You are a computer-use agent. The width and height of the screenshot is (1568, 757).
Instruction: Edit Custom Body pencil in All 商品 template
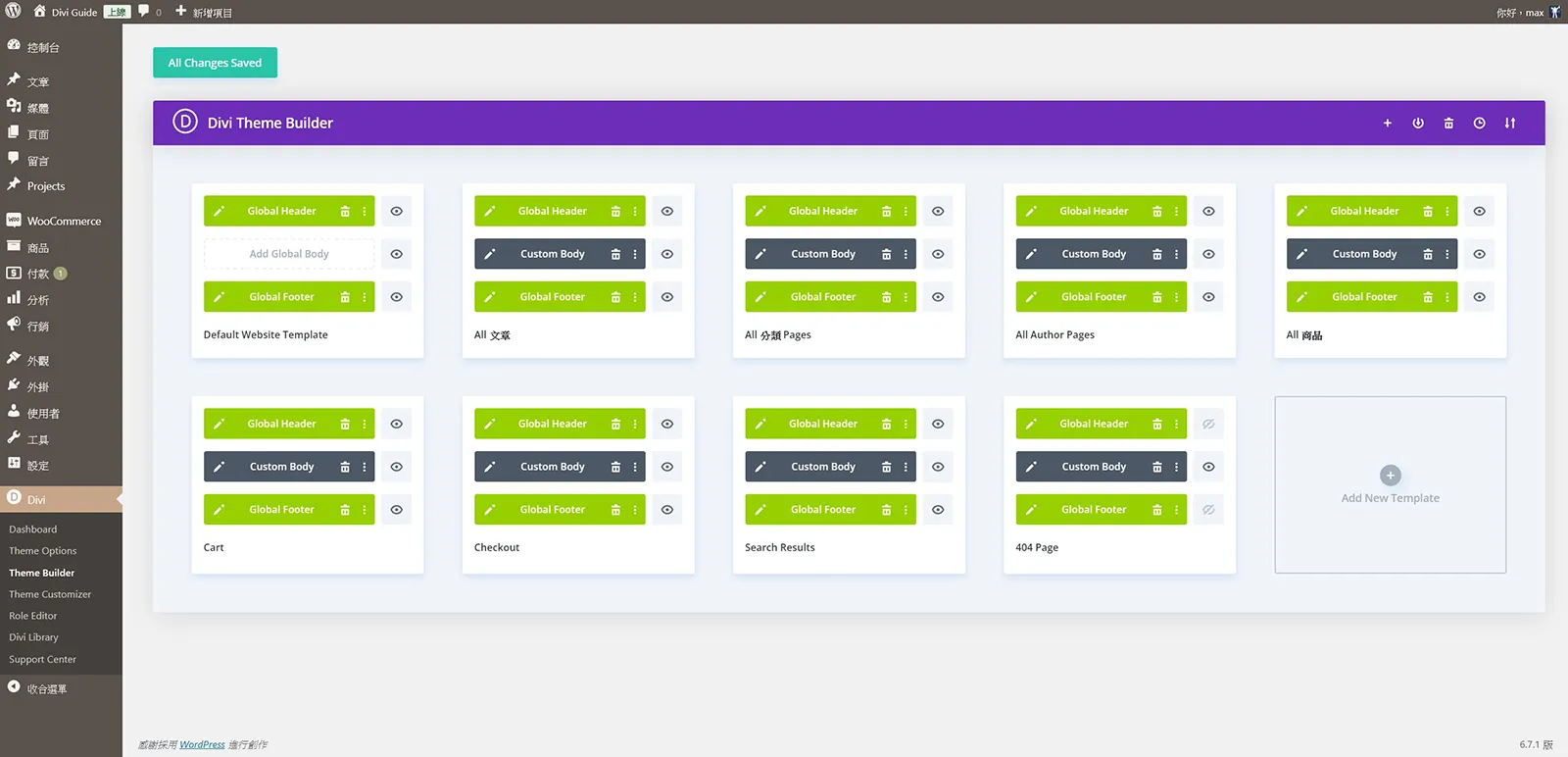click(1301, 254)
